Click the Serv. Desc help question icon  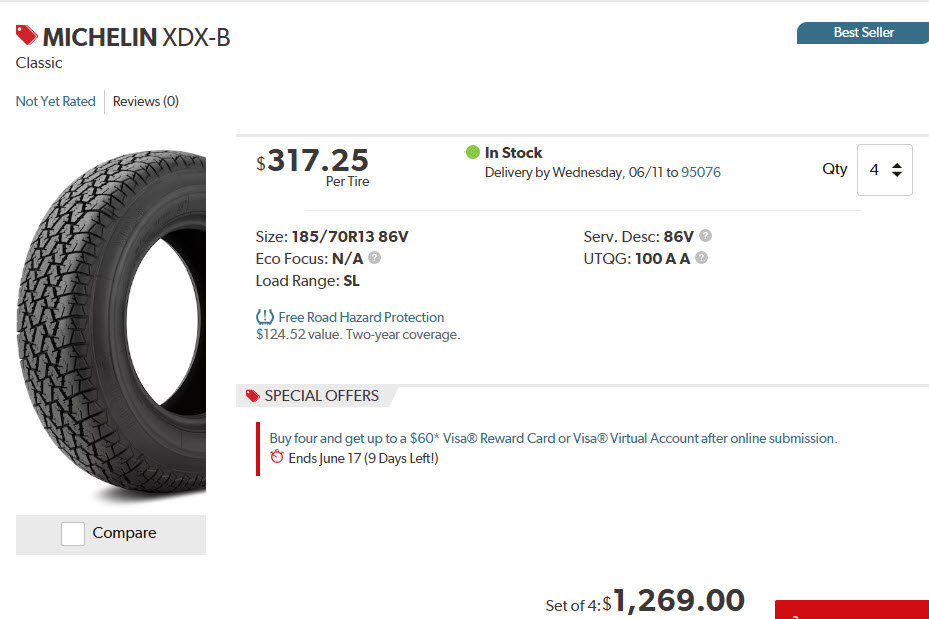click(x=705, y=236)
